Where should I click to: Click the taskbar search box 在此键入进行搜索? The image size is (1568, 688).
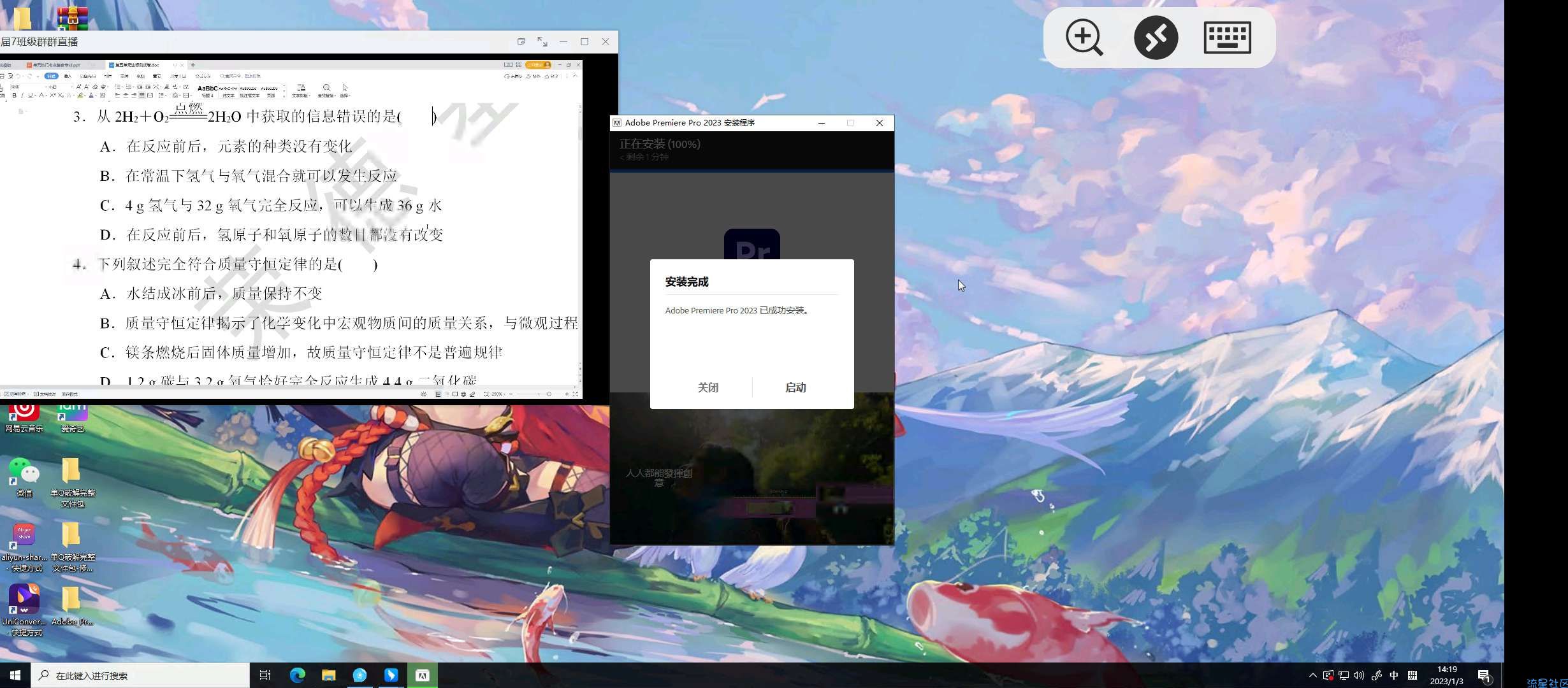click(140, 675)
